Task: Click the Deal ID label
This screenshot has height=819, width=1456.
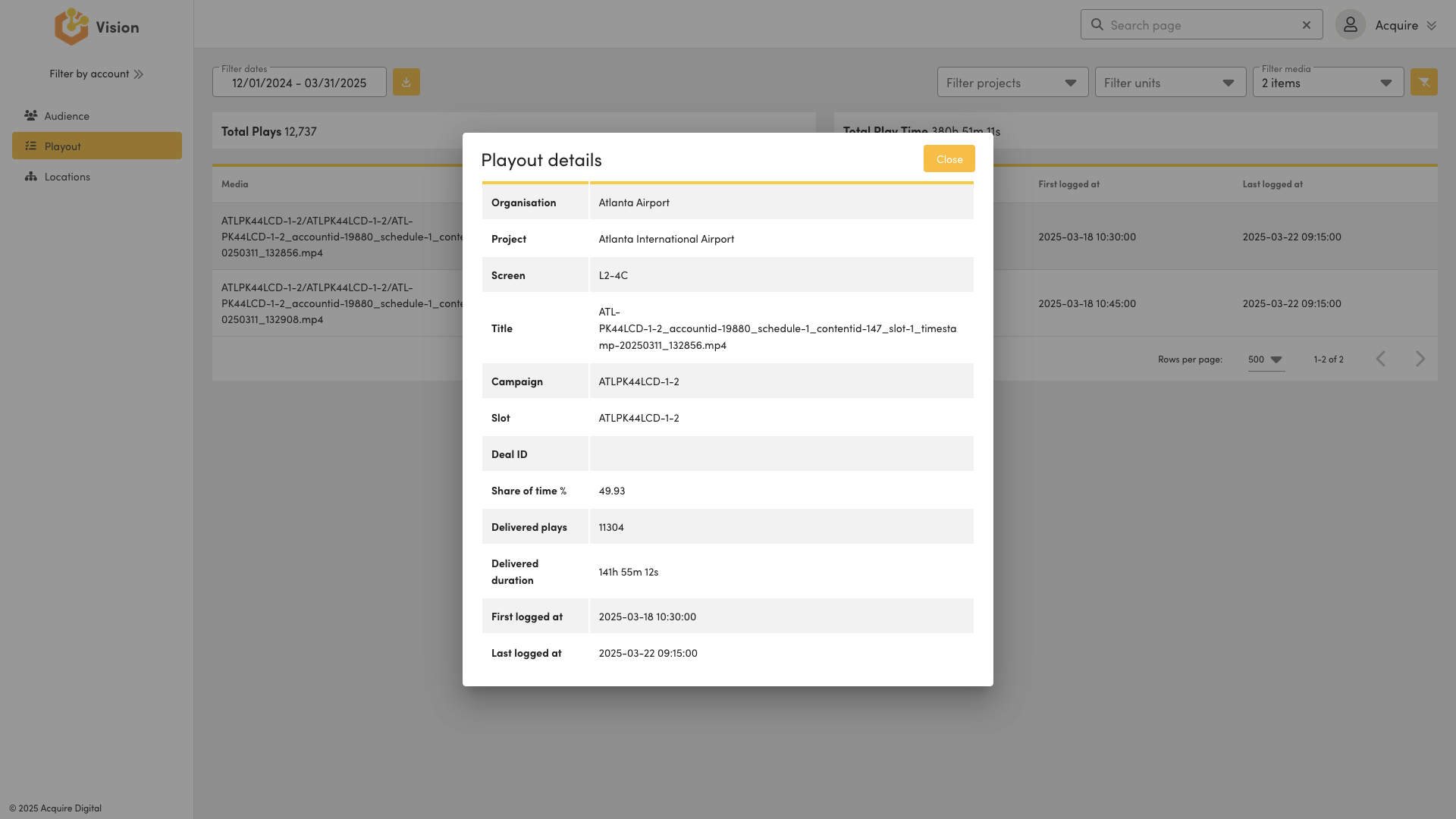Action: 509,454
